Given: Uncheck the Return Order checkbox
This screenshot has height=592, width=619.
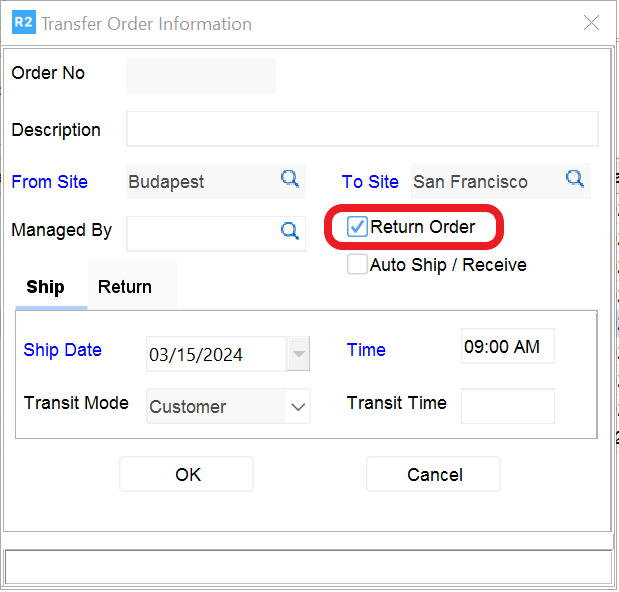Looking at the screenshot, I should point(357,227).
